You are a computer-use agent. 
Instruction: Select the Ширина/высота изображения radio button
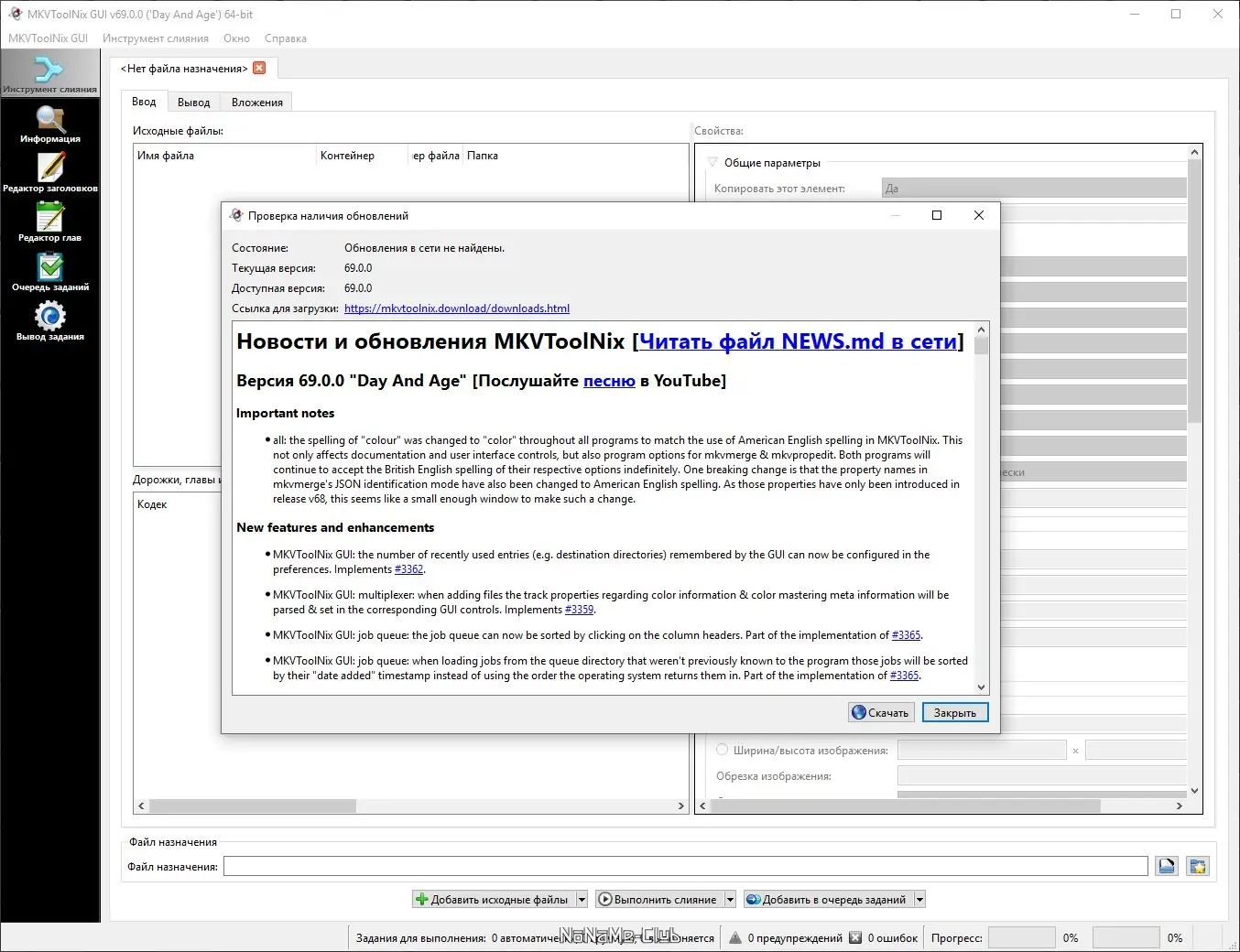tap(723, 750)
